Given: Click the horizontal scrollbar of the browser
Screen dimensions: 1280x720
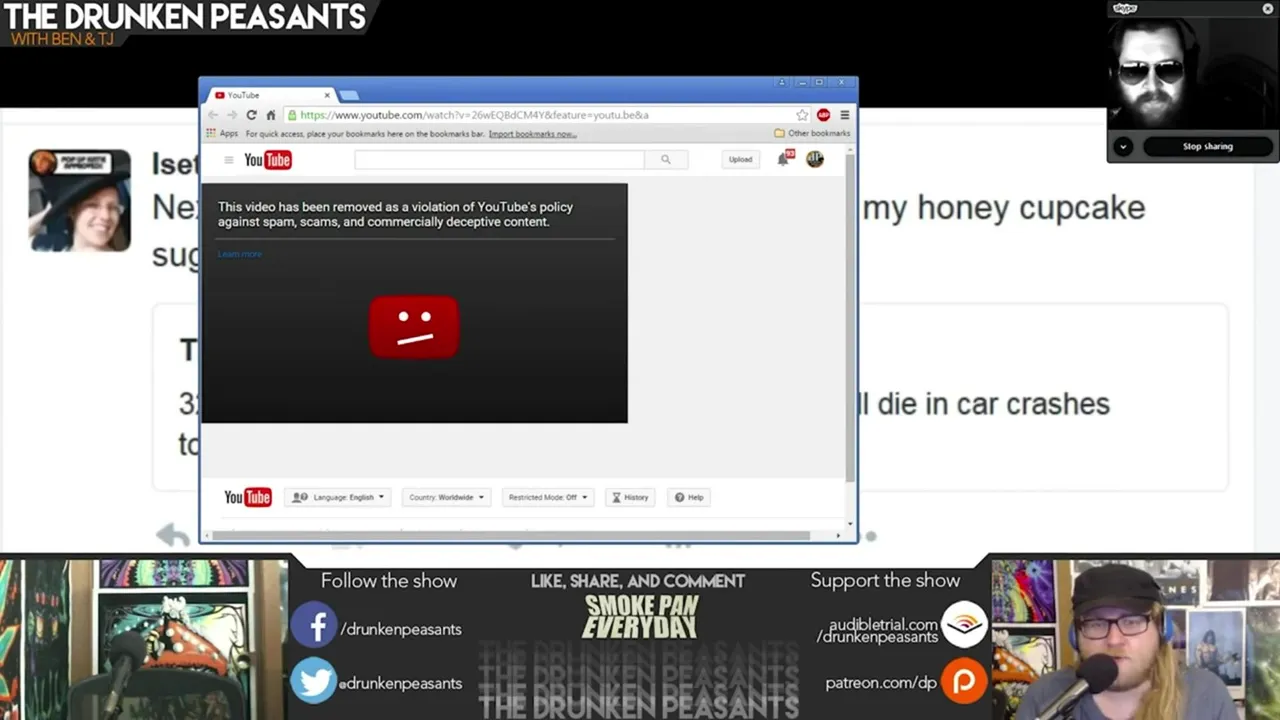Looking at the screenshot, I should coord(510,535).
